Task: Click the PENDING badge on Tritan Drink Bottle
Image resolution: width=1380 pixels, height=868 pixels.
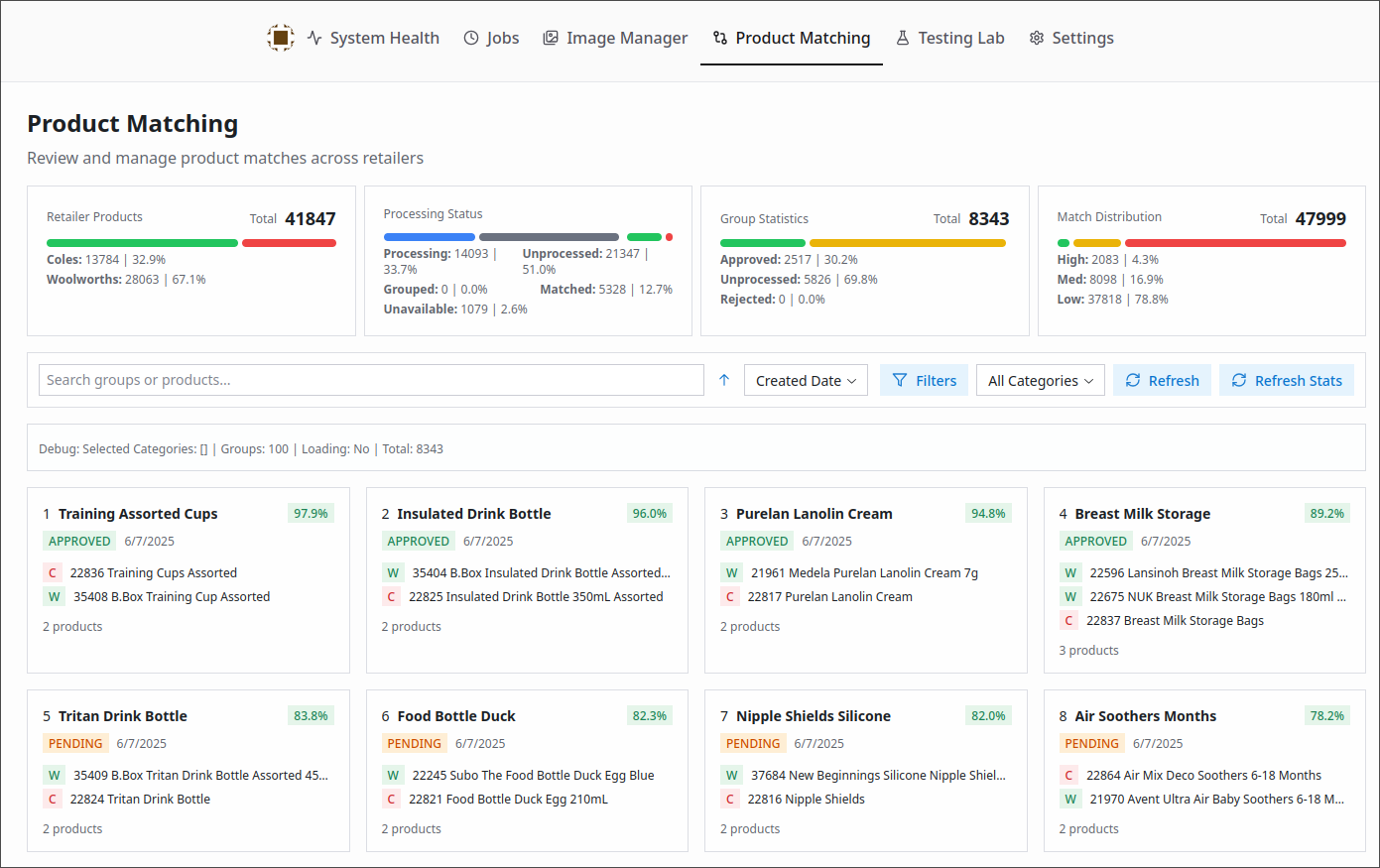Action: pyautogui.click(x=75, y=743)
